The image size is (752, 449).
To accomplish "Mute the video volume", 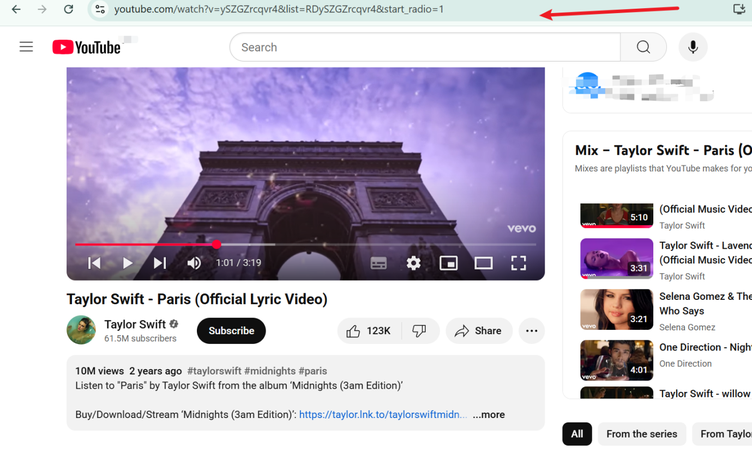I will point(194,263).
